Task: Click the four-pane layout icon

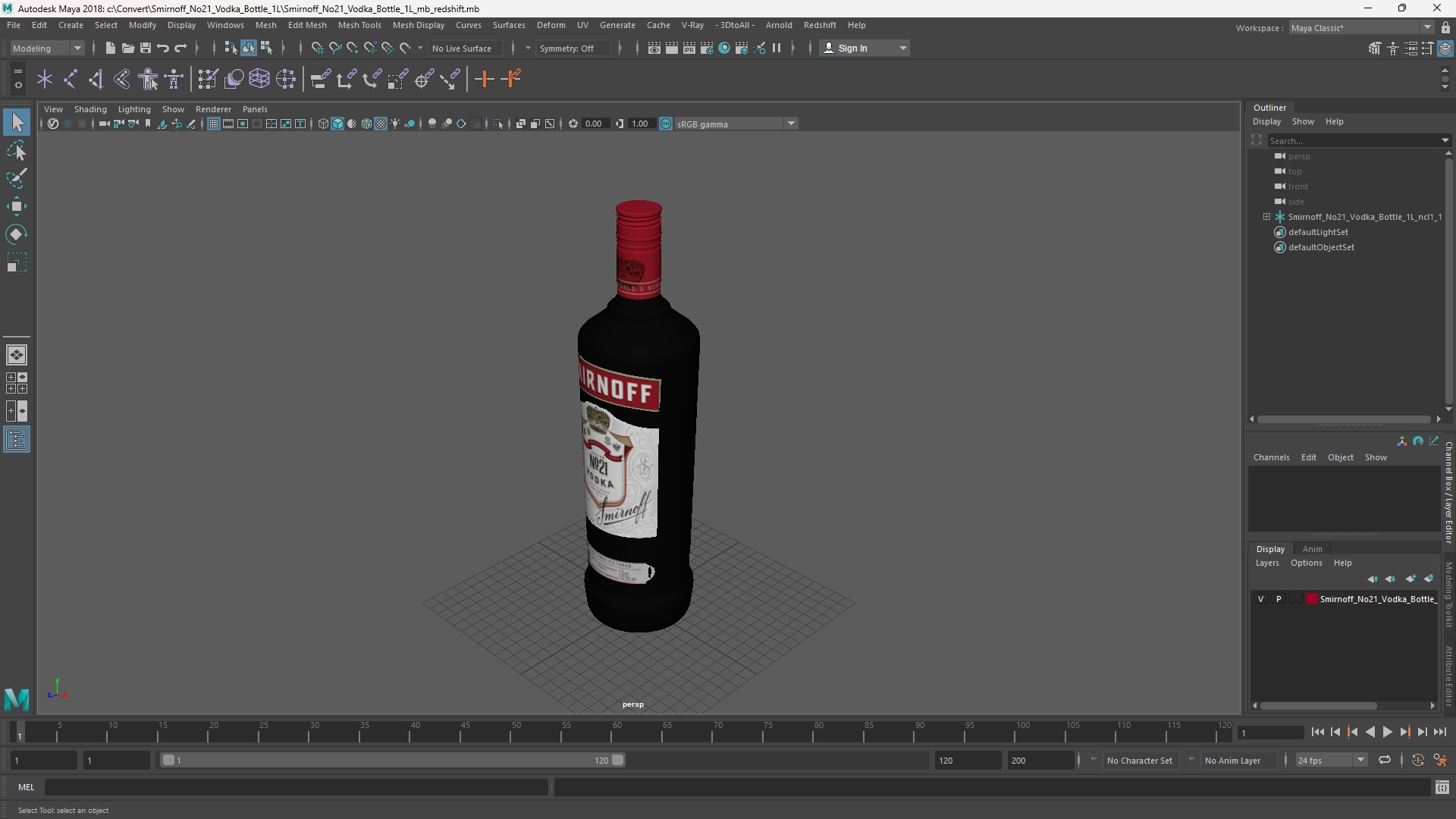Action: [17, 383]
